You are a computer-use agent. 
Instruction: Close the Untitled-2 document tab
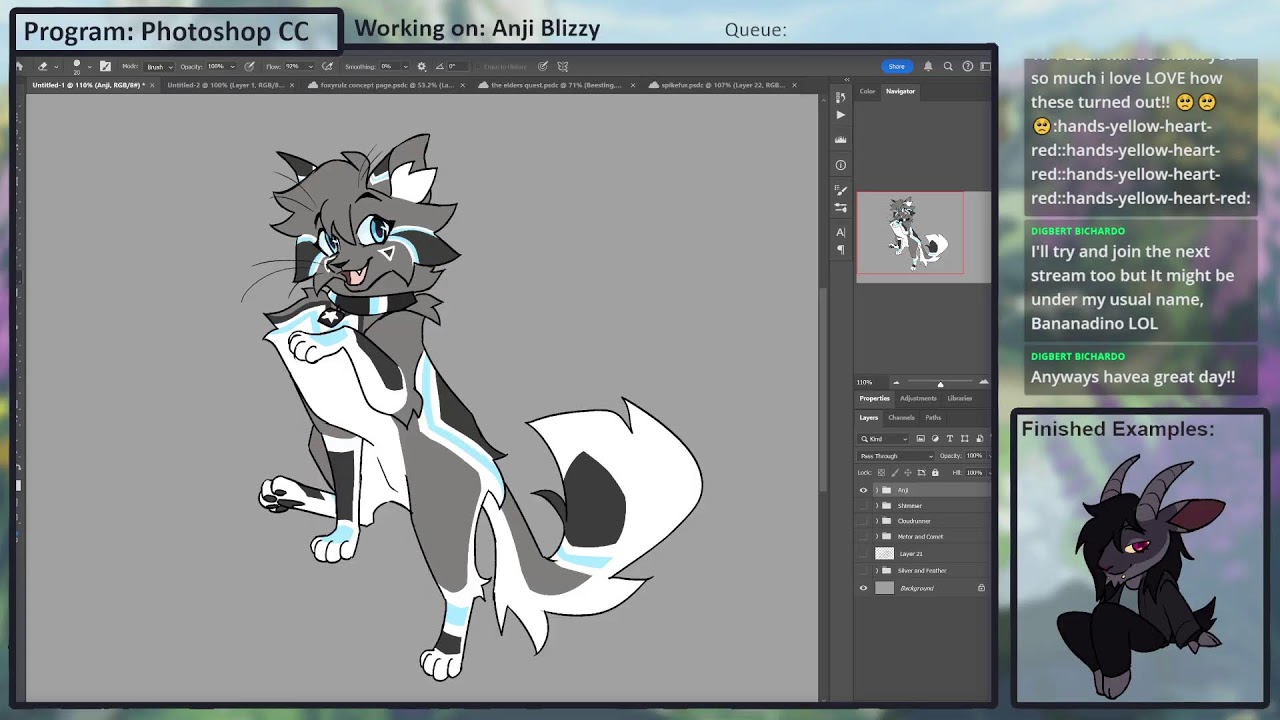click(x=292, y=85)
